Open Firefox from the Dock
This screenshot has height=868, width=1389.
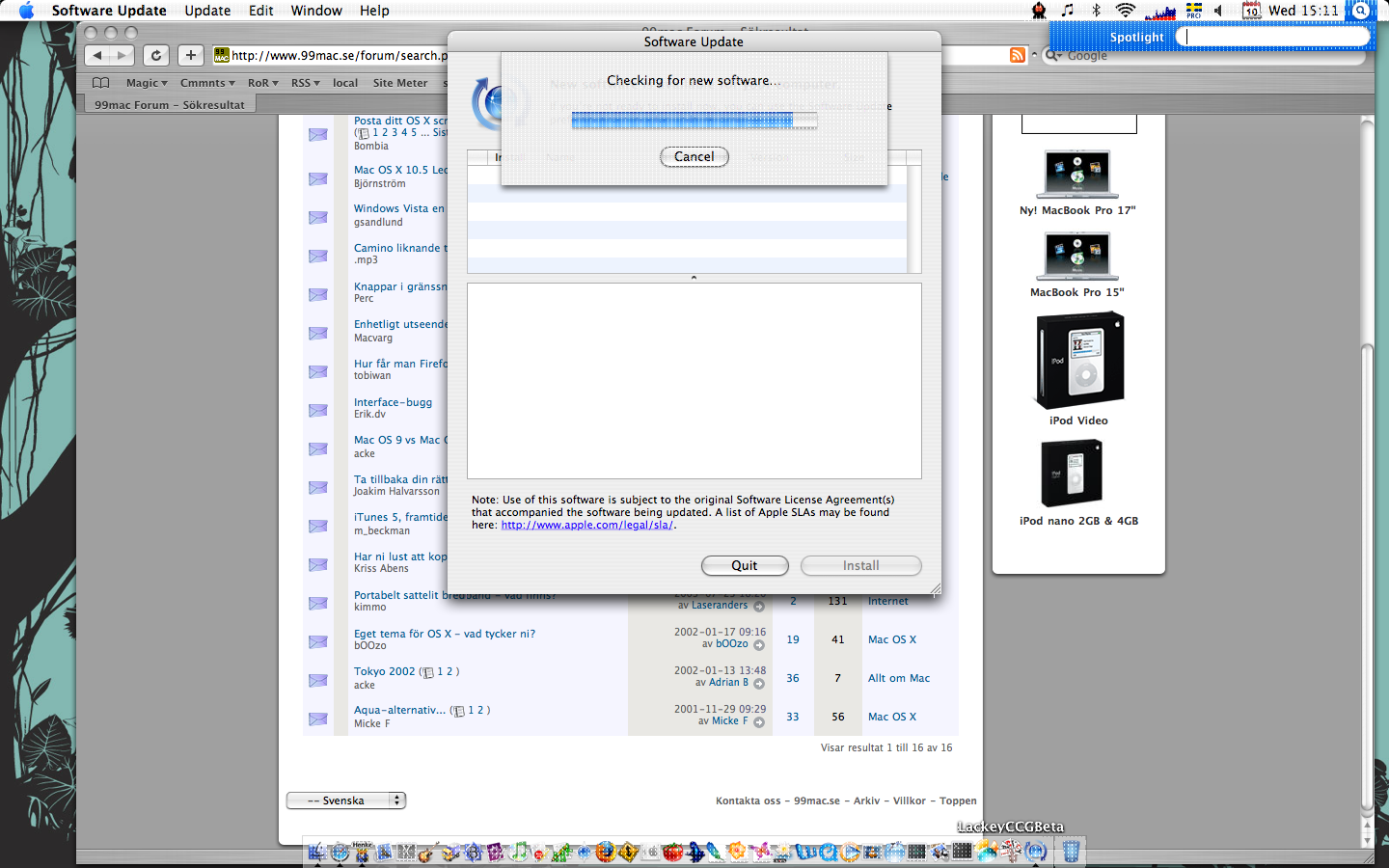[x=606, y=852]
